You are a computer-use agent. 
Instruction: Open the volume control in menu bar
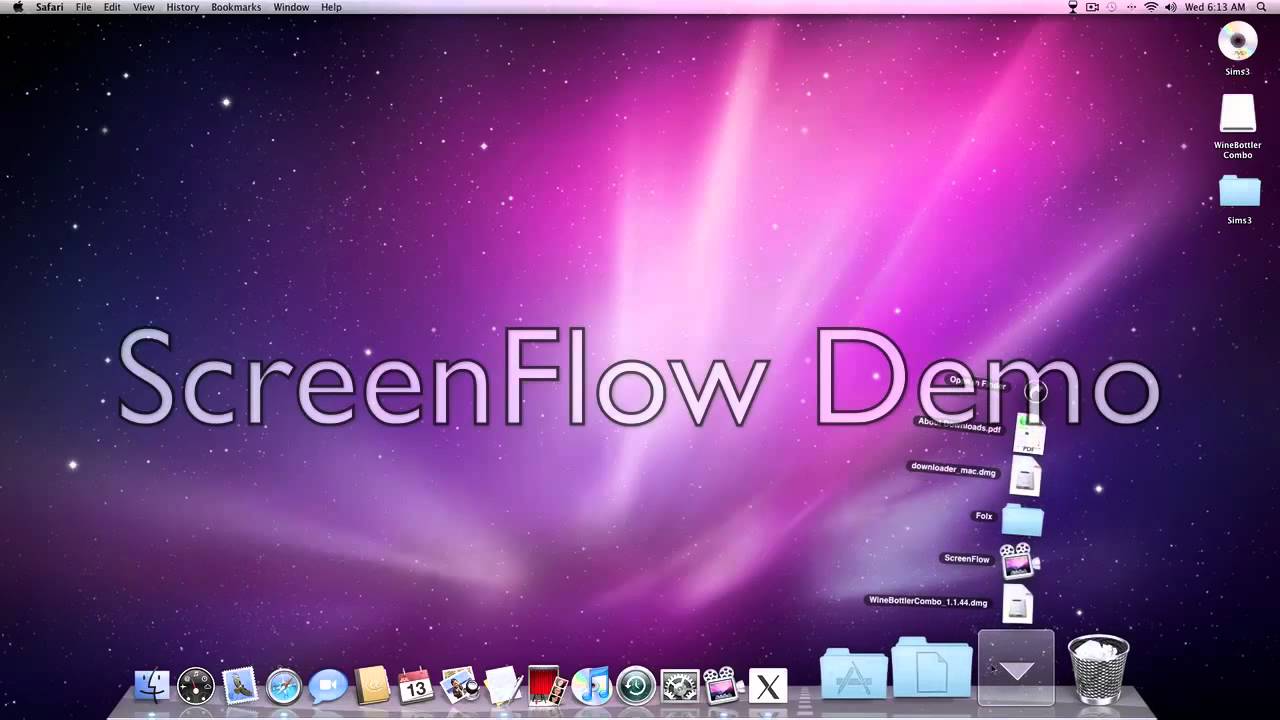pos(1170,7)
